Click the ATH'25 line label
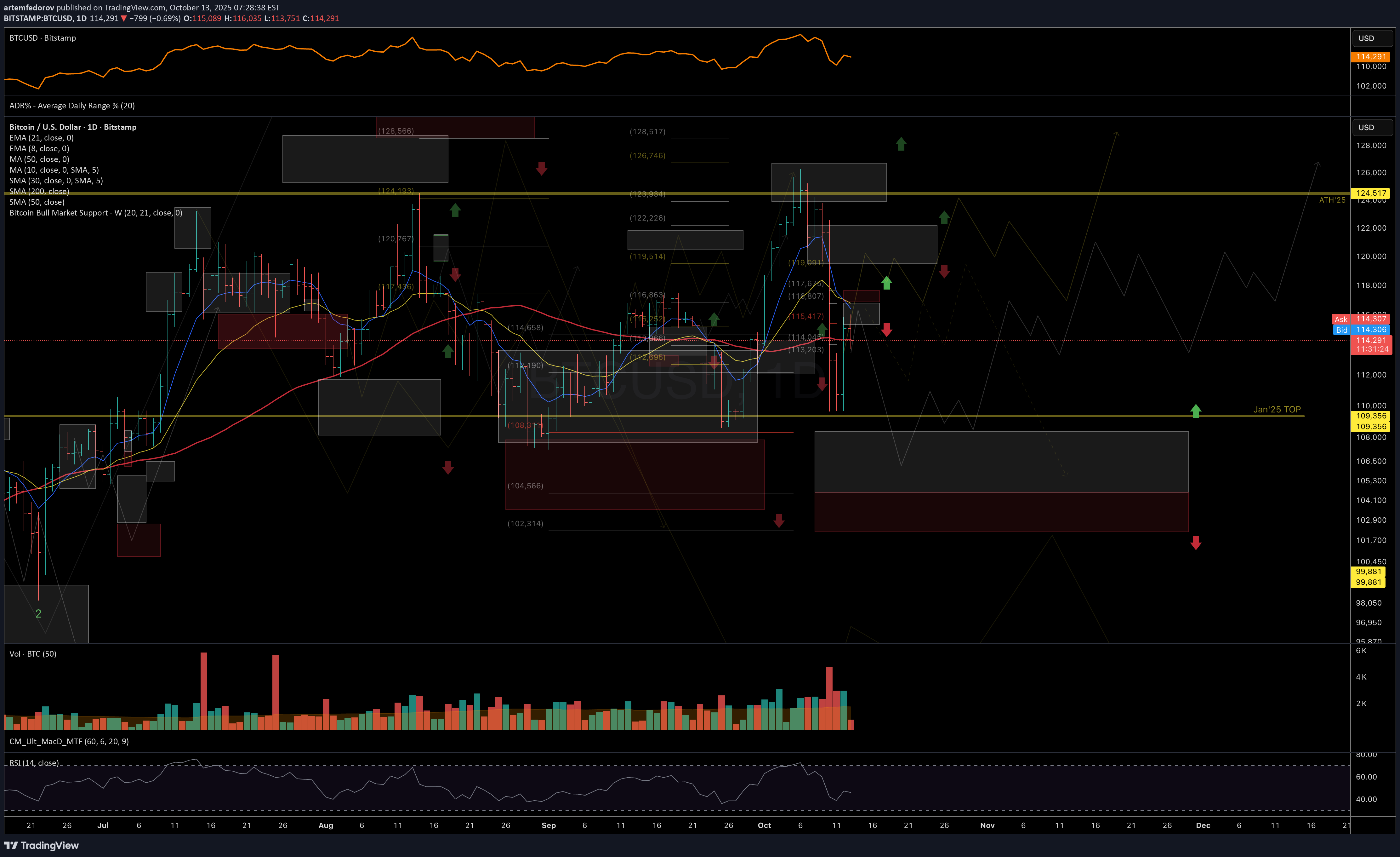 point(1332,200)
